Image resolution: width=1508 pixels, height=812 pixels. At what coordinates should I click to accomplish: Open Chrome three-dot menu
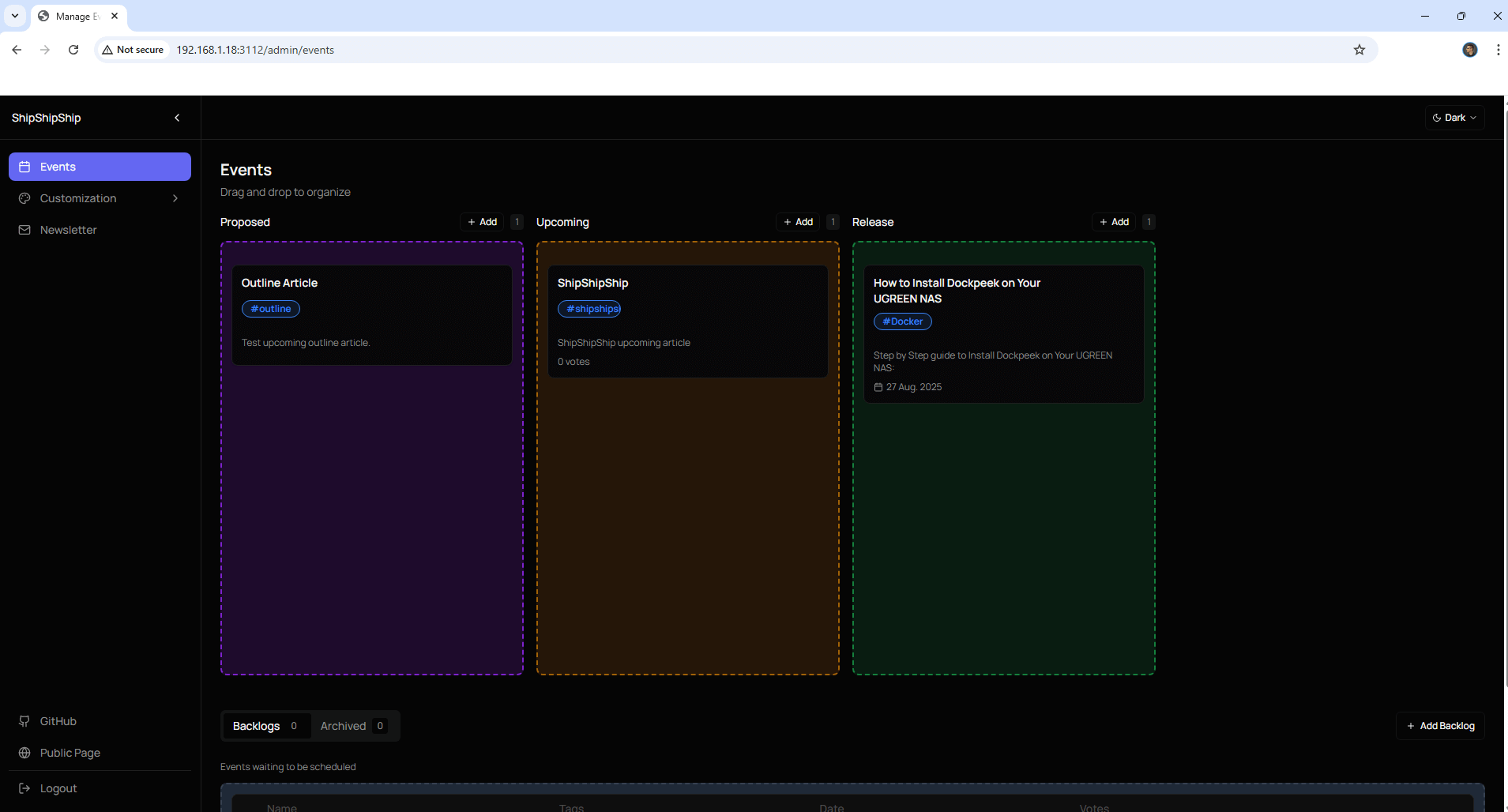point(1499,50)
